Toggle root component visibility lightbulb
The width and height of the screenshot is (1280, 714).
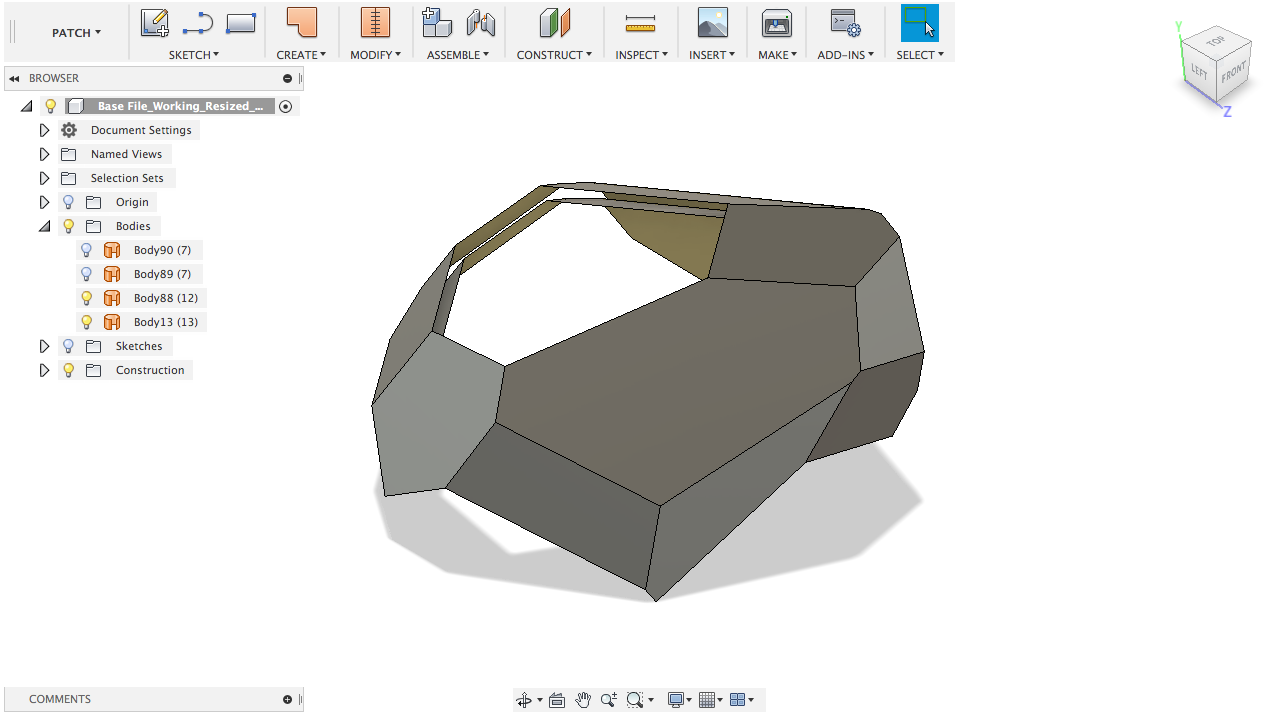[x=51, y=106]
